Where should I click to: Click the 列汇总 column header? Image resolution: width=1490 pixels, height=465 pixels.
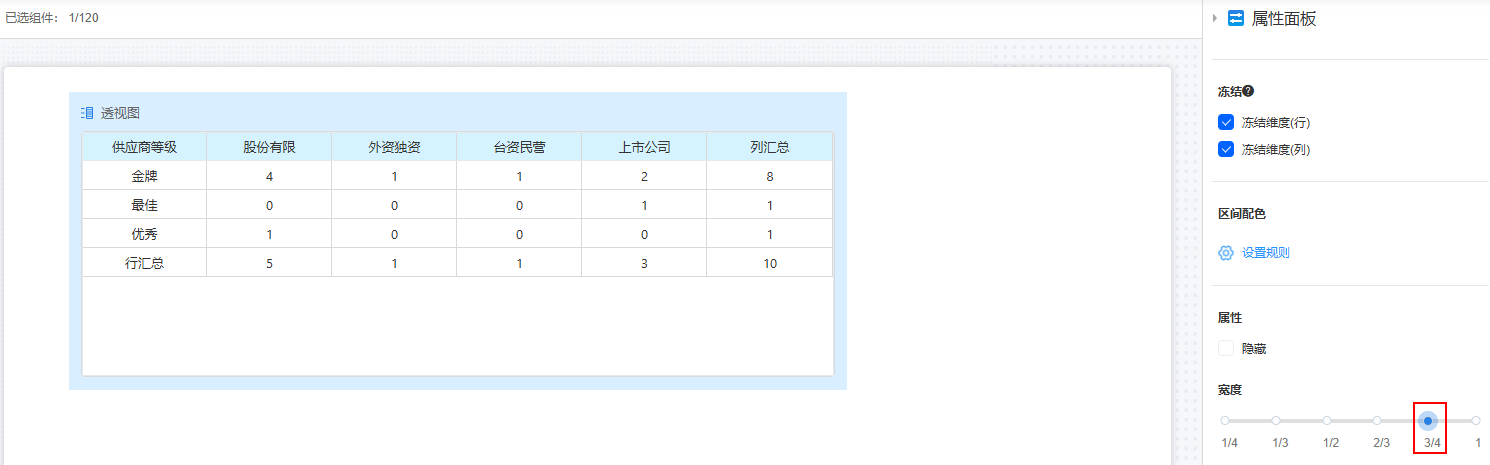769,147
